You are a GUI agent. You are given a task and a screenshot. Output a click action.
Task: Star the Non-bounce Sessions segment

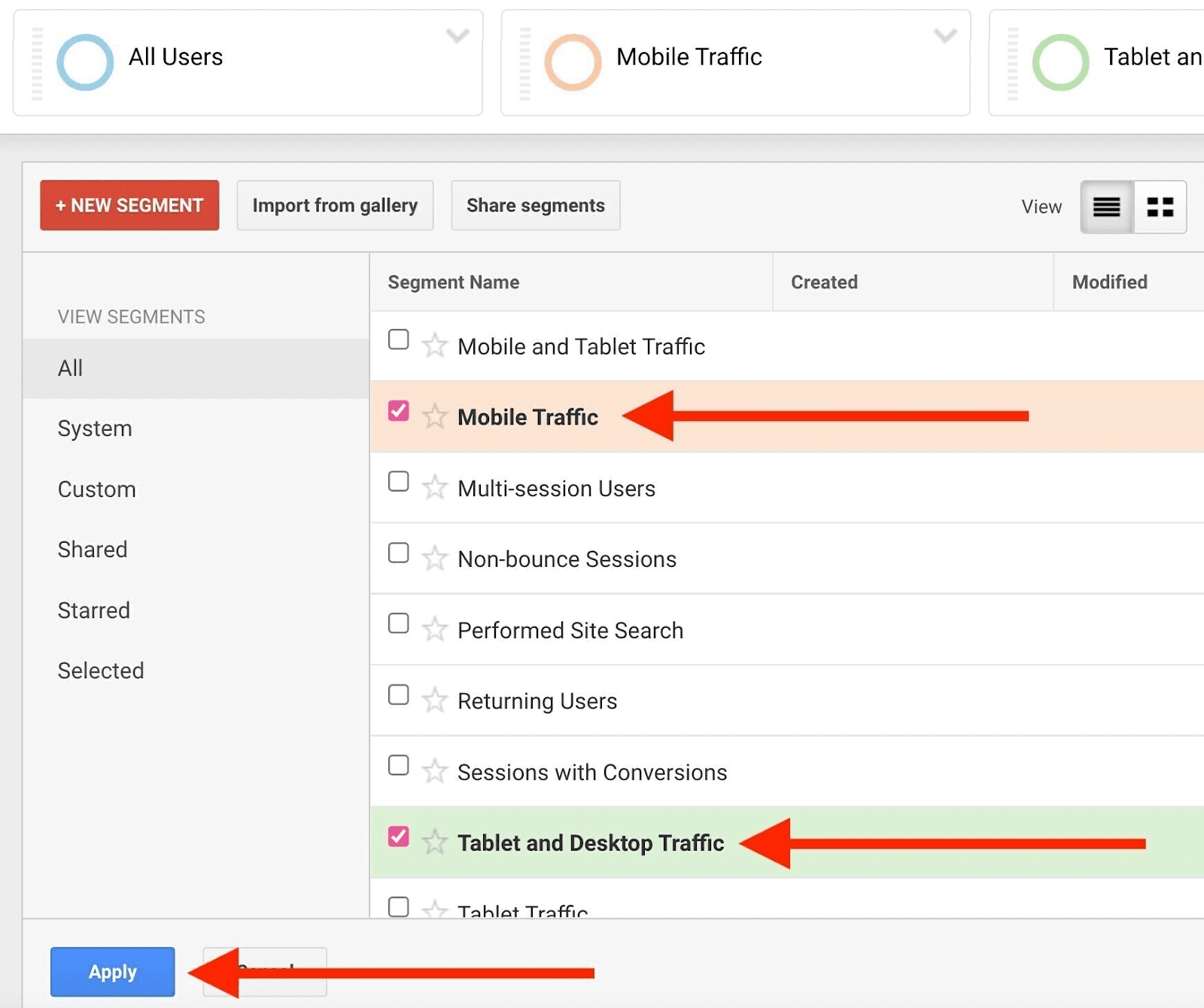coord(434,559)
